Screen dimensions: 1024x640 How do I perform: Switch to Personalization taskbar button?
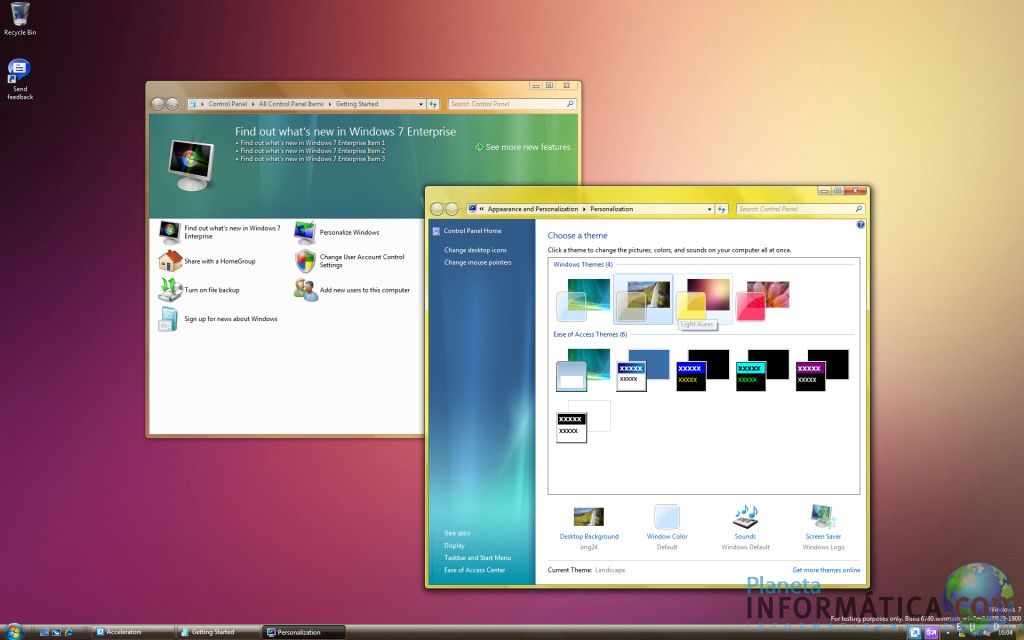coord(304,632)
